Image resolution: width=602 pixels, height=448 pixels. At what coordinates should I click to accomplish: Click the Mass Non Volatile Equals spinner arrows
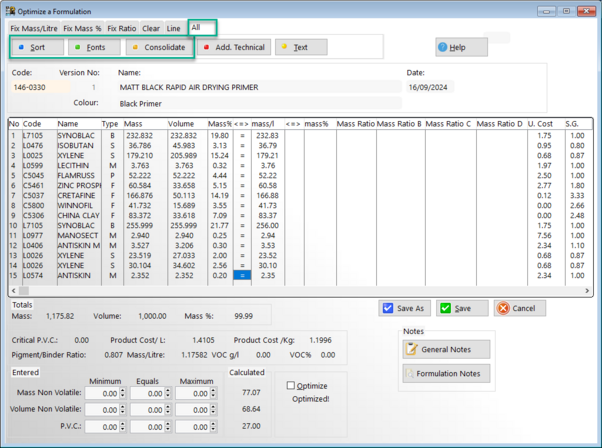168,393
